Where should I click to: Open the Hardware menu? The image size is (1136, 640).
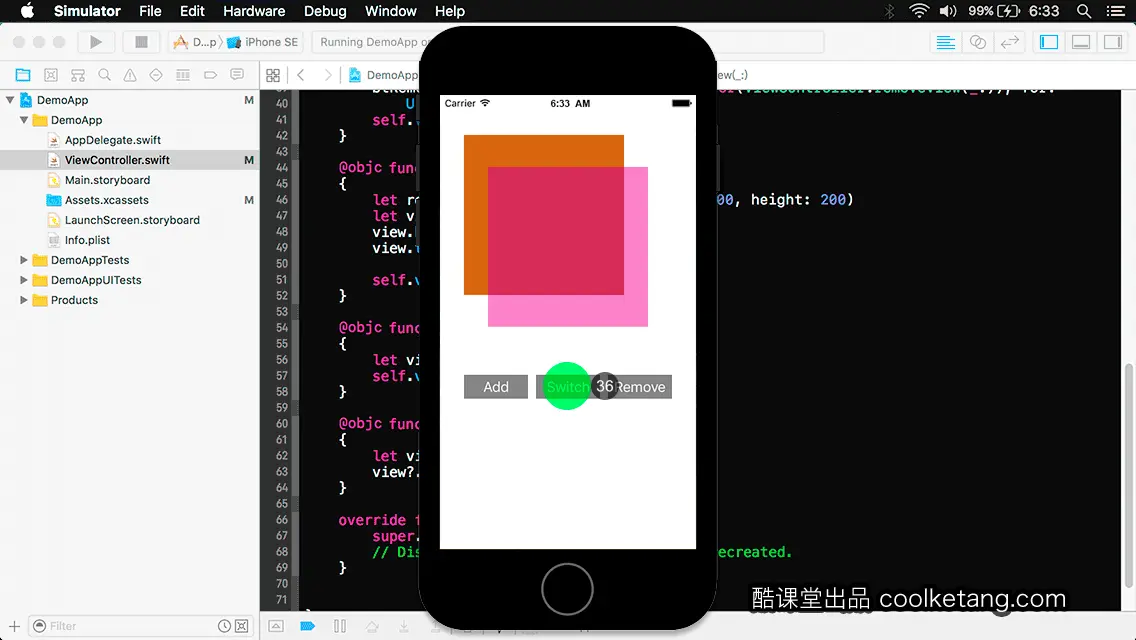[254, 11]
